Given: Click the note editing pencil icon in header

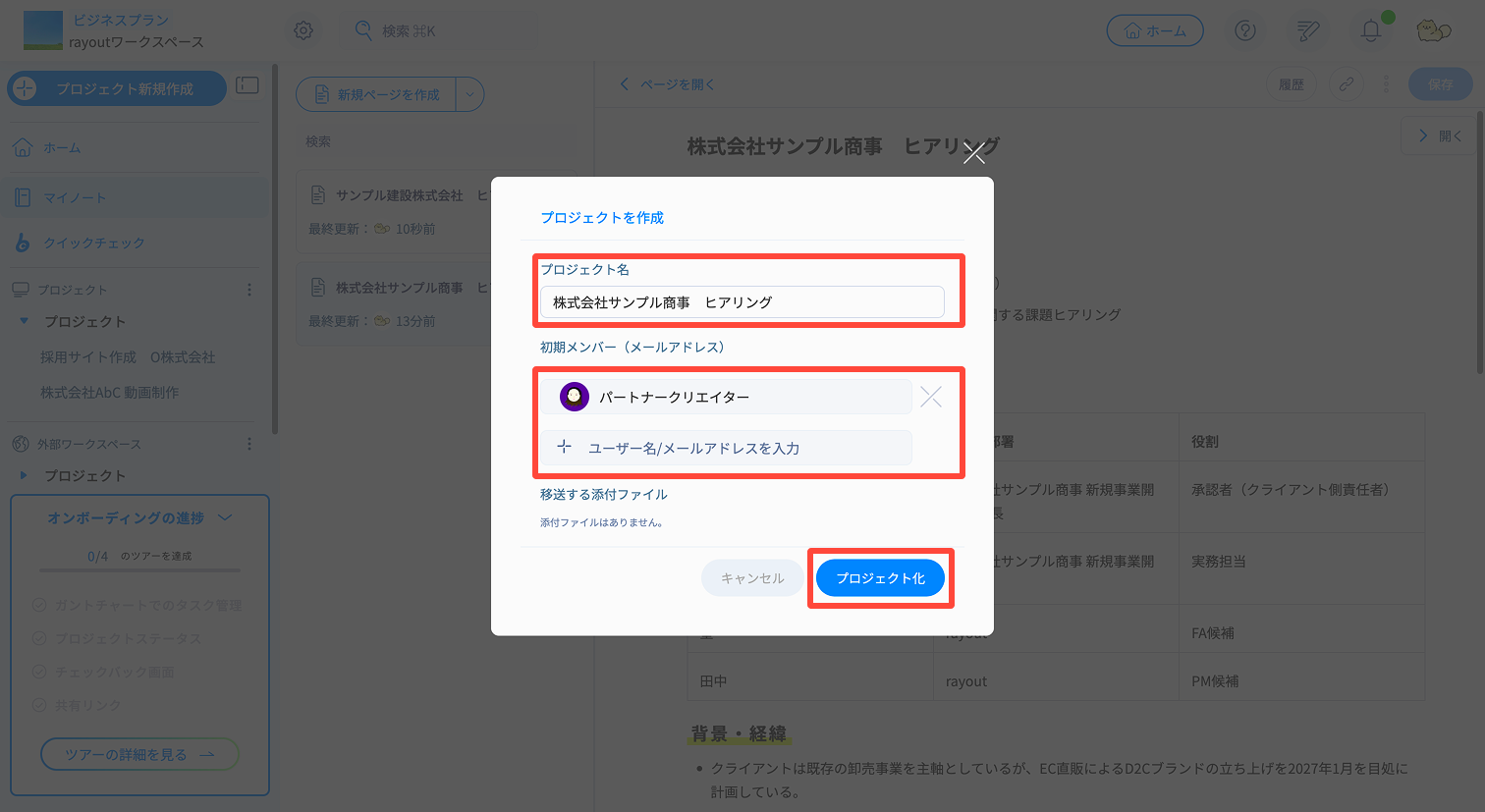Looking at the screenshot, I should tap(1308, 30).
